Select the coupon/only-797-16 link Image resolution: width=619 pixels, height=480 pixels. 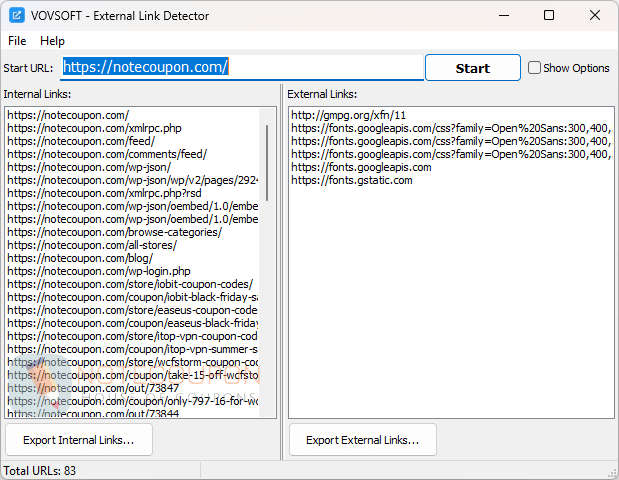(133, 402)
